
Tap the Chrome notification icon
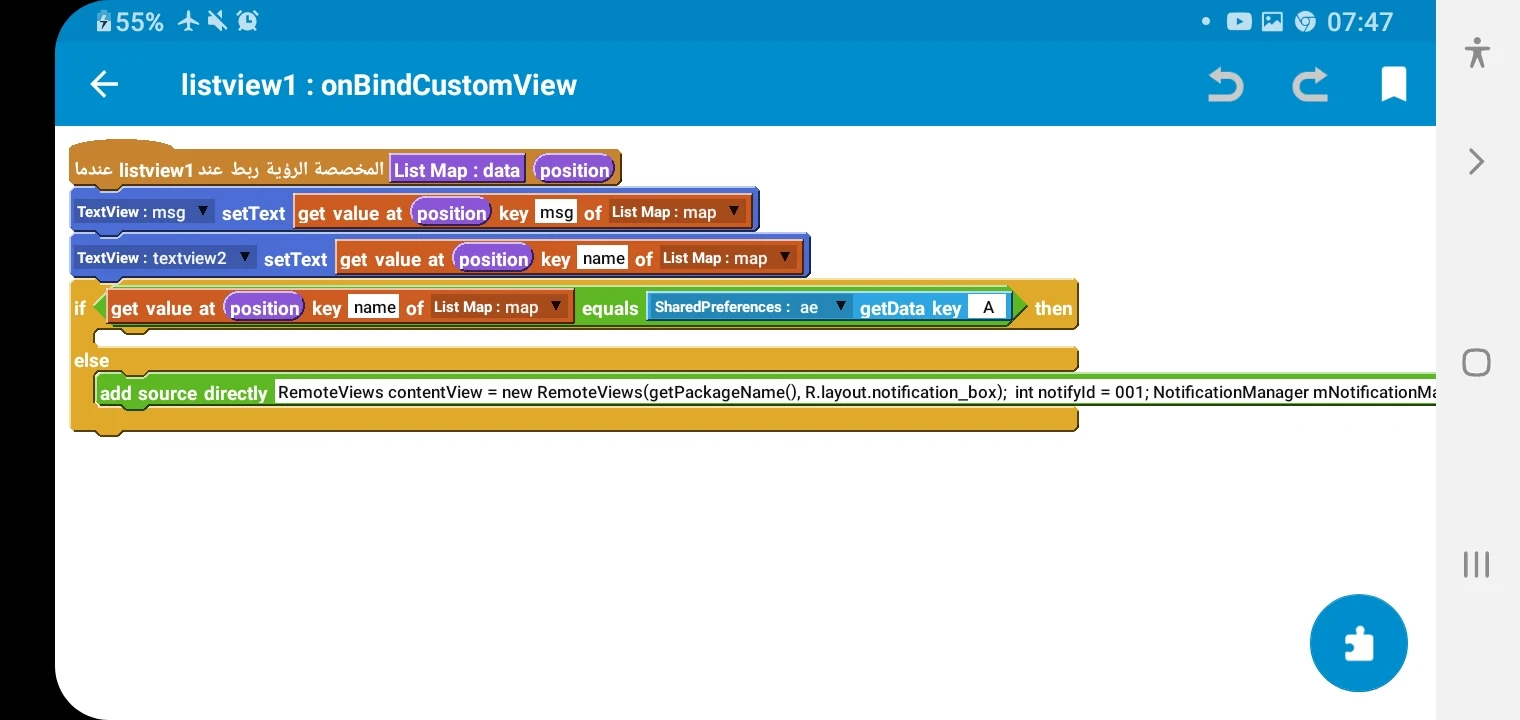click(1305, 21)
